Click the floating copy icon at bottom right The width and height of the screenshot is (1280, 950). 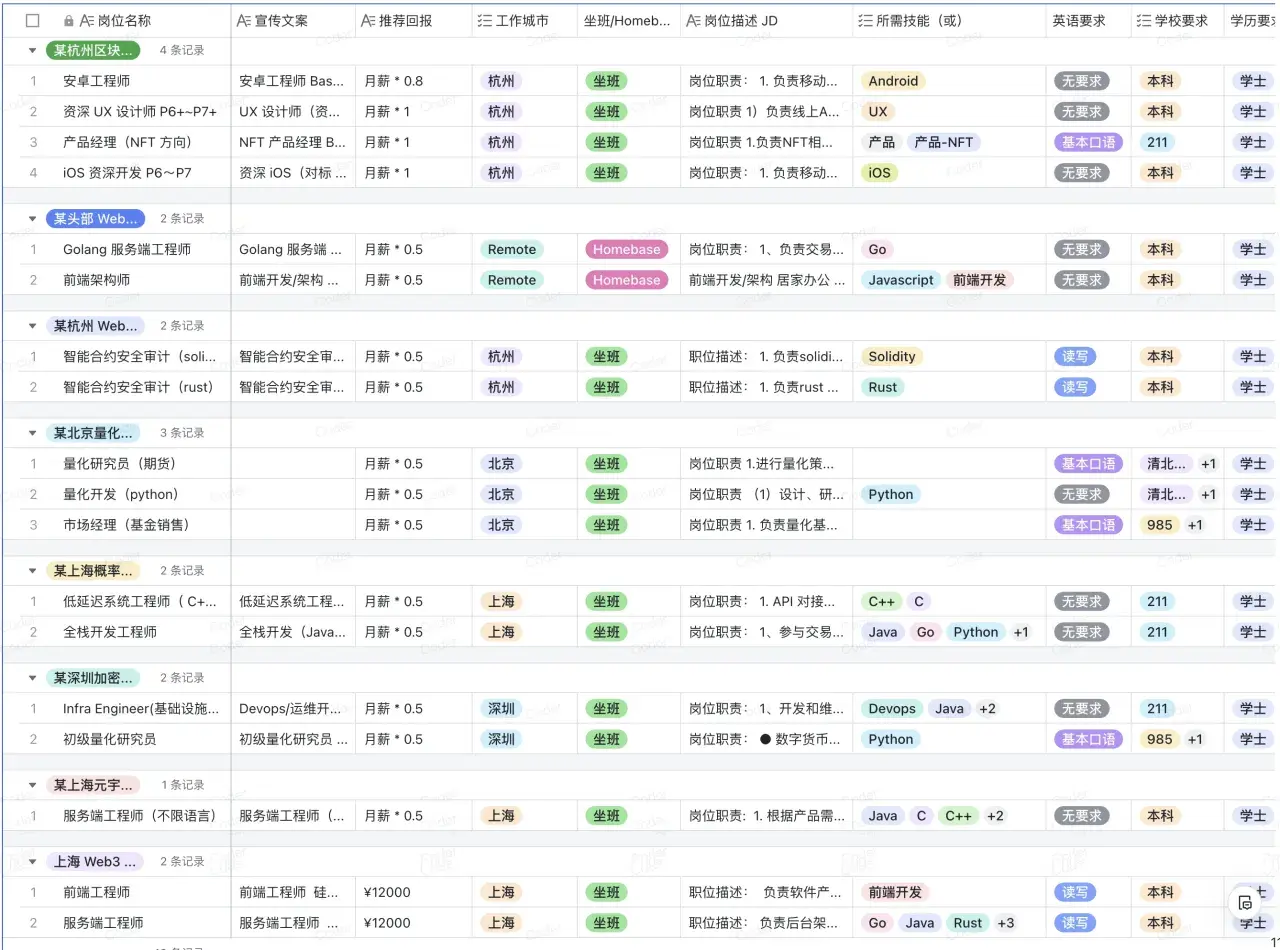[1245, 903]
